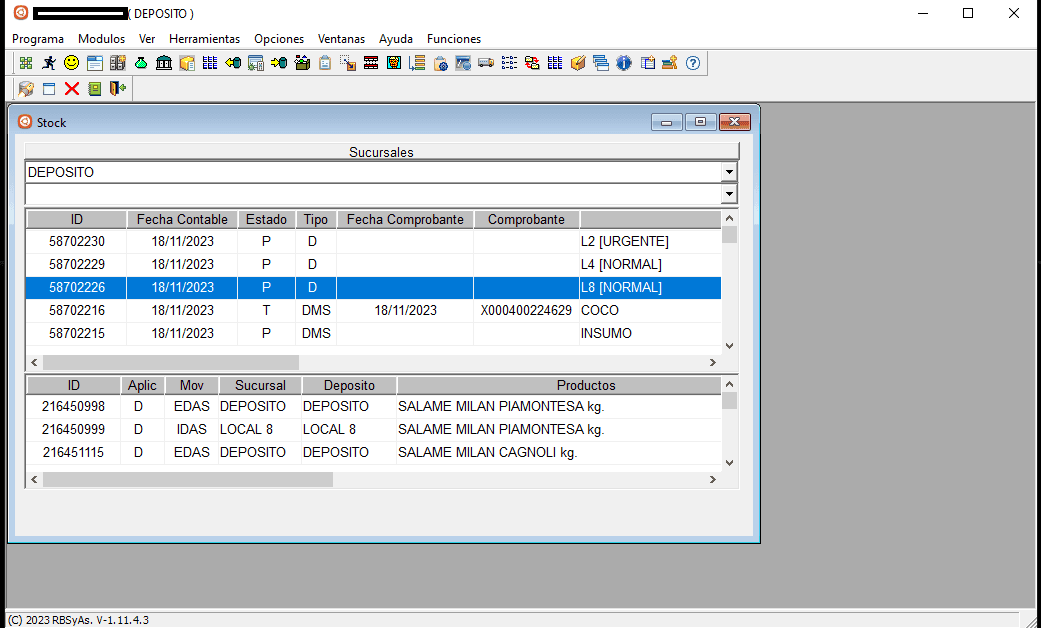Select the row with ID 58702230
Image resolution: width=1041 pixels, height=628 pixels.
point(373,241)
